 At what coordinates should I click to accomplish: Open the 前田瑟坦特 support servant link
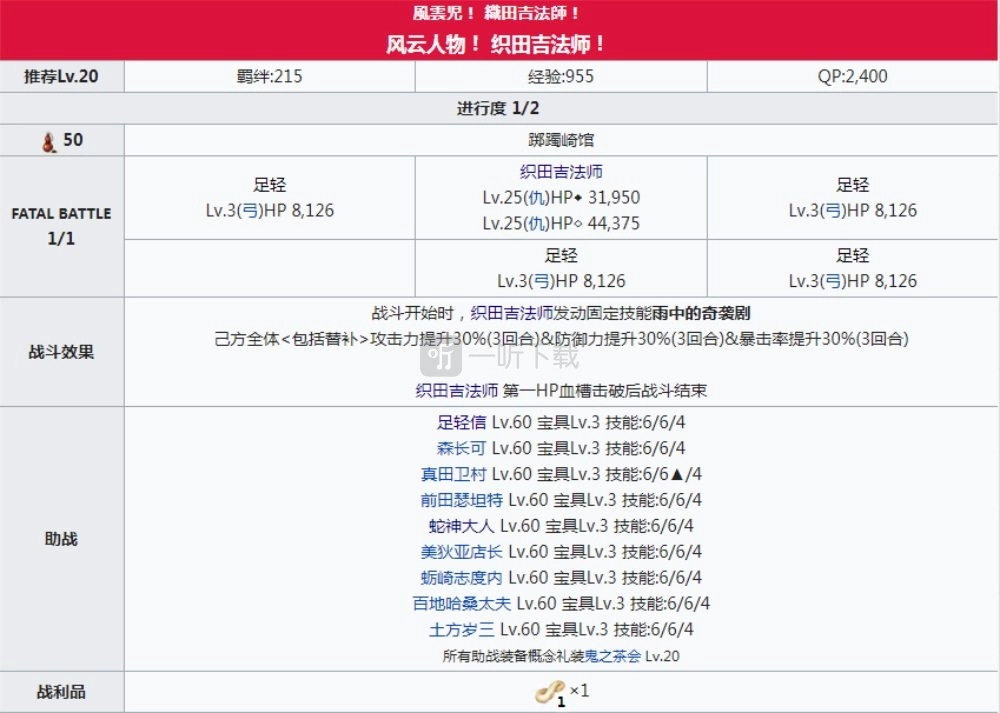[x=462, y=500]
